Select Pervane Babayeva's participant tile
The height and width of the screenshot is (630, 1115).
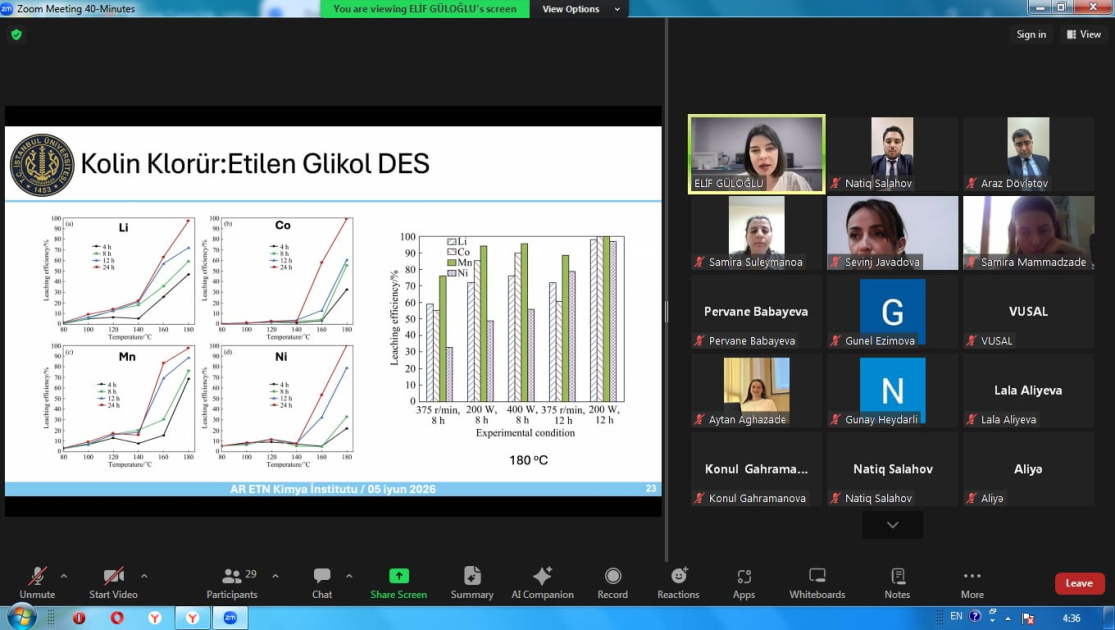[x=757, y=312]
